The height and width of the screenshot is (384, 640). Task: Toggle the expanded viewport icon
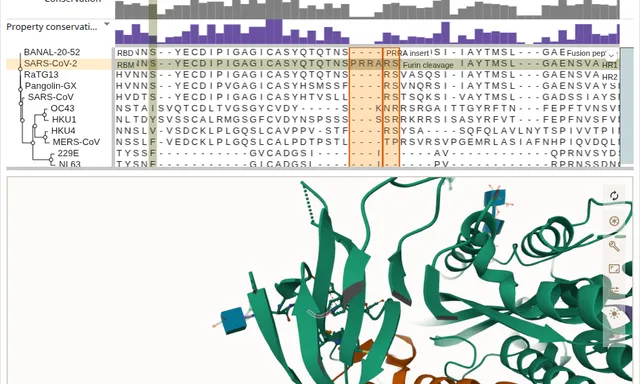614,269
